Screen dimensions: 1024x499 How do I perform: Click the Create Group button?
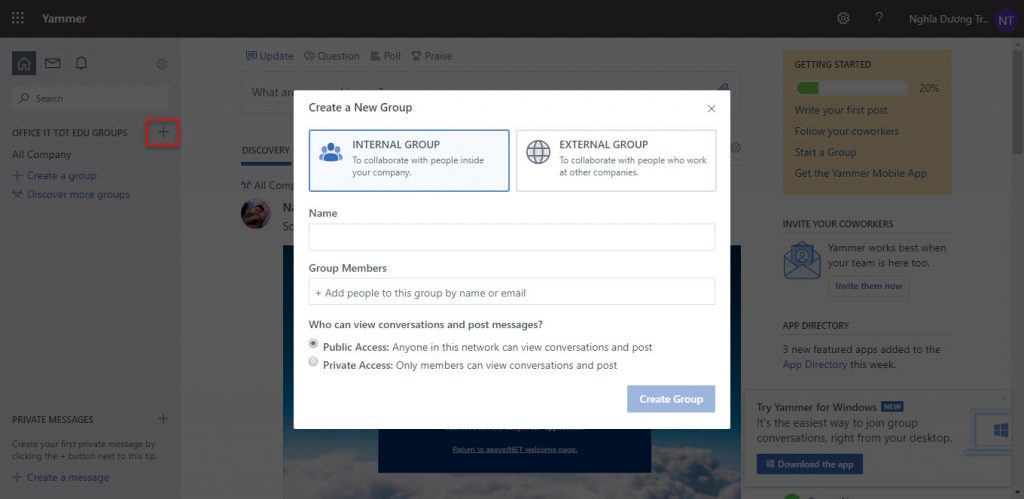(x=671, y=399)
